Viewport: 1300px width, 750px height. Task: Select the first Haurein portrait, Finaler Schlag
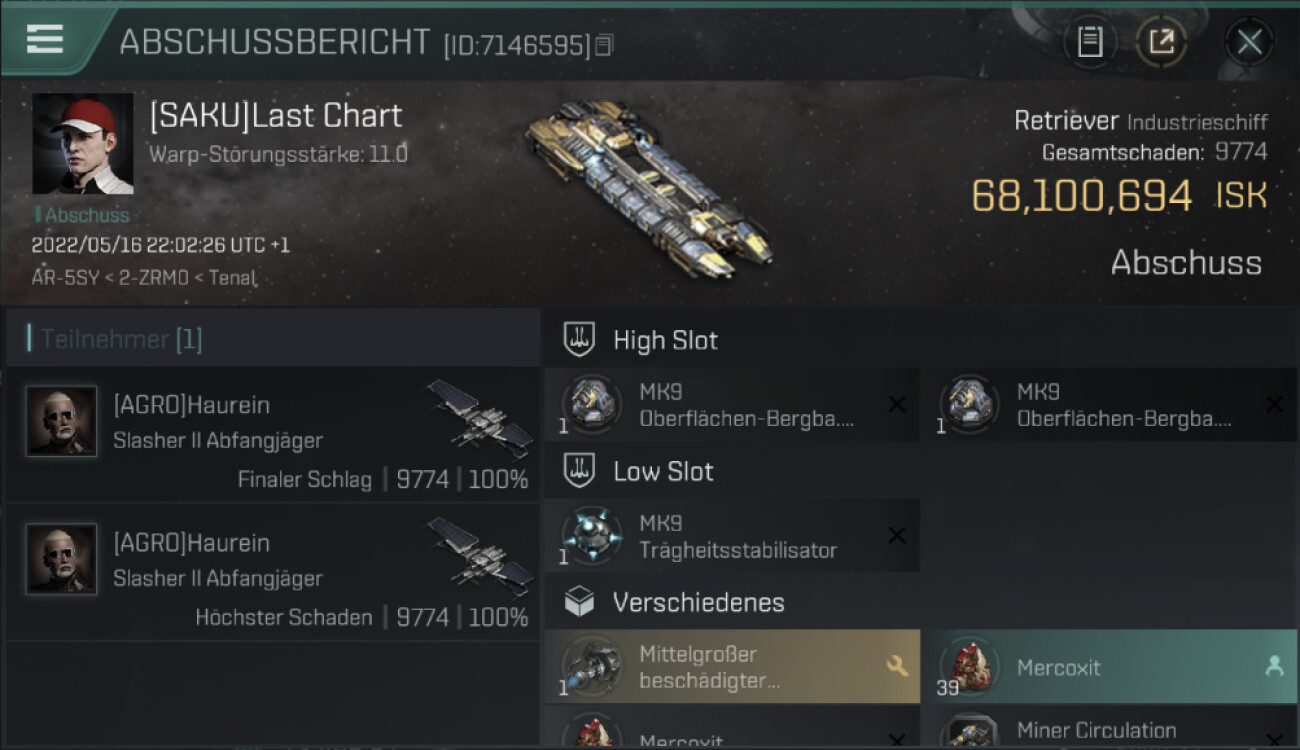click(61, 421)
